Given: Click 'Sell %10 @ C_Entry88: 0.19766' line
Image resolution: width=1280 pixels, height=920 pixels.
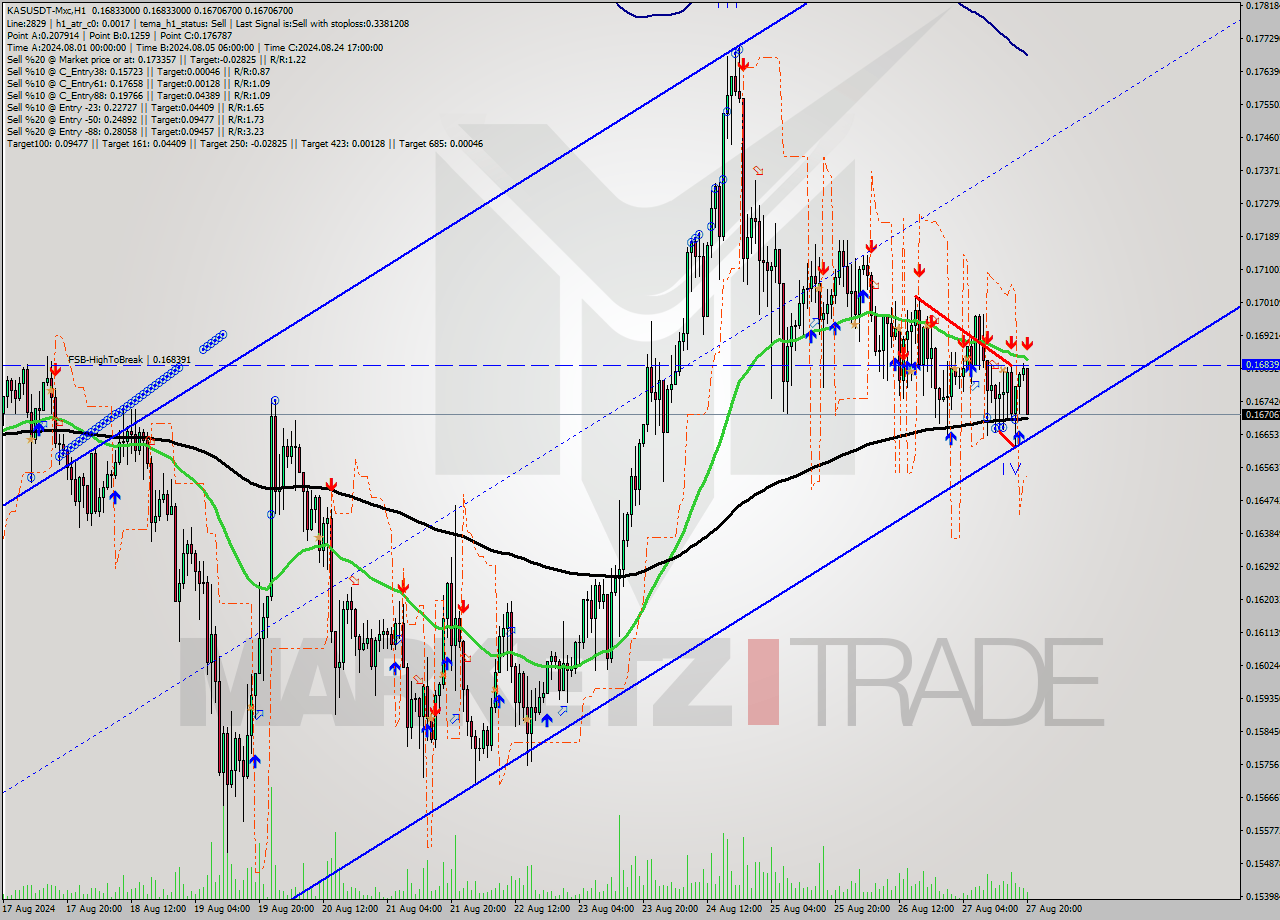Looking at the screenshot, I should click(138, 95).
